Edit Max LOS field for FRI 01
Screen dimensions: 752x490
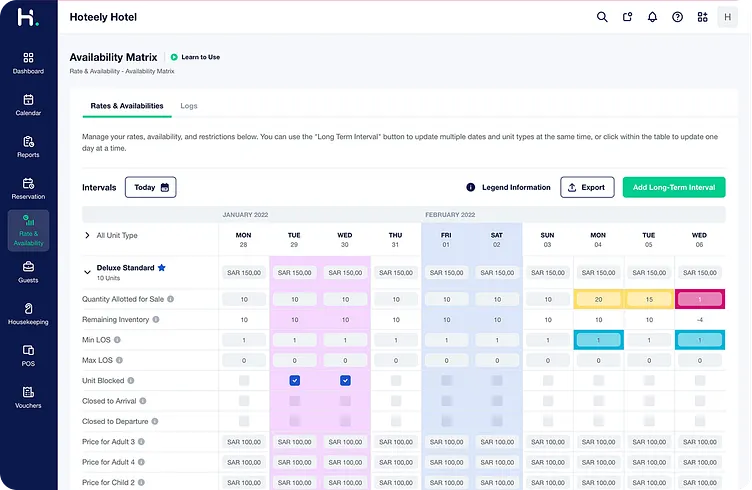click(446, 360)
